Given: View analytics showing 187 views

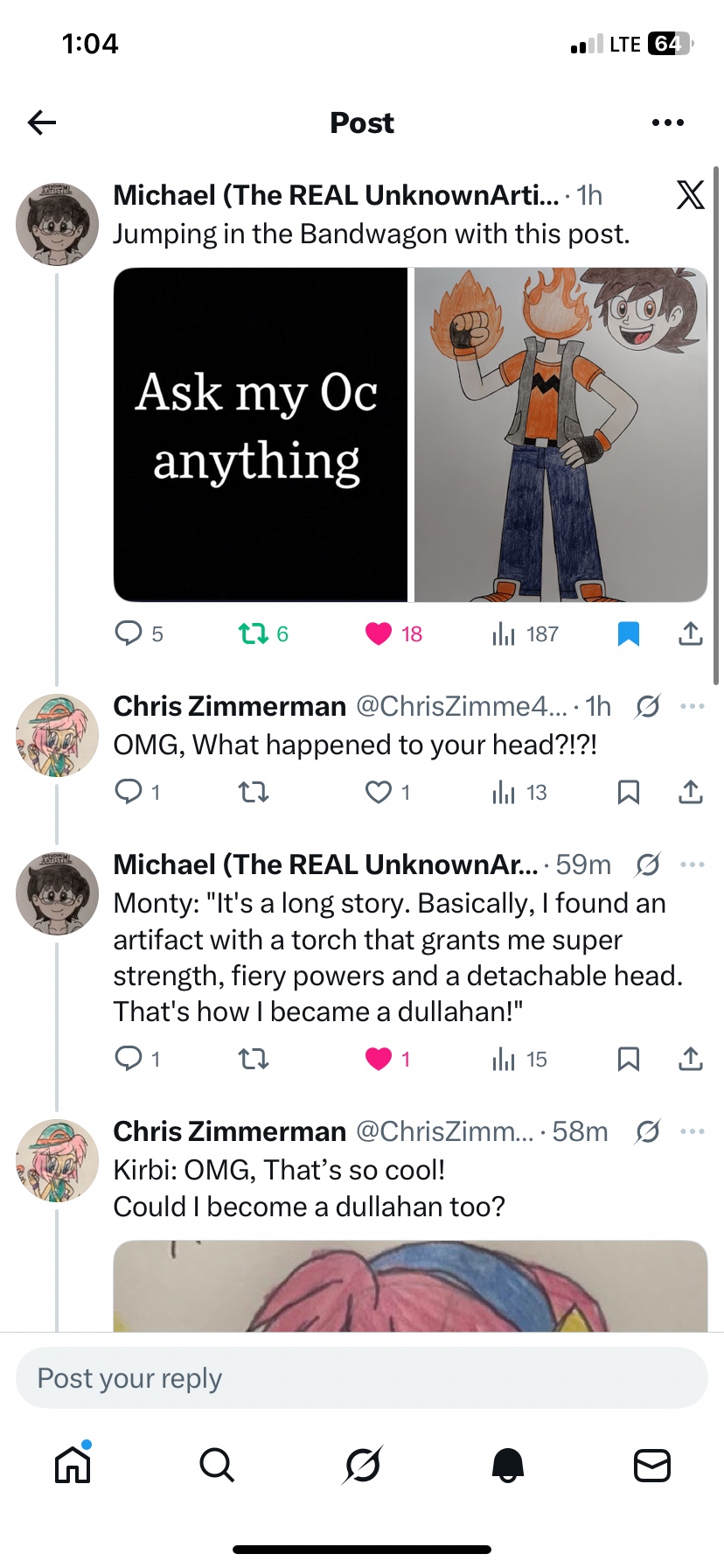Looking at the screenshot, I should (x=504, y=633).
